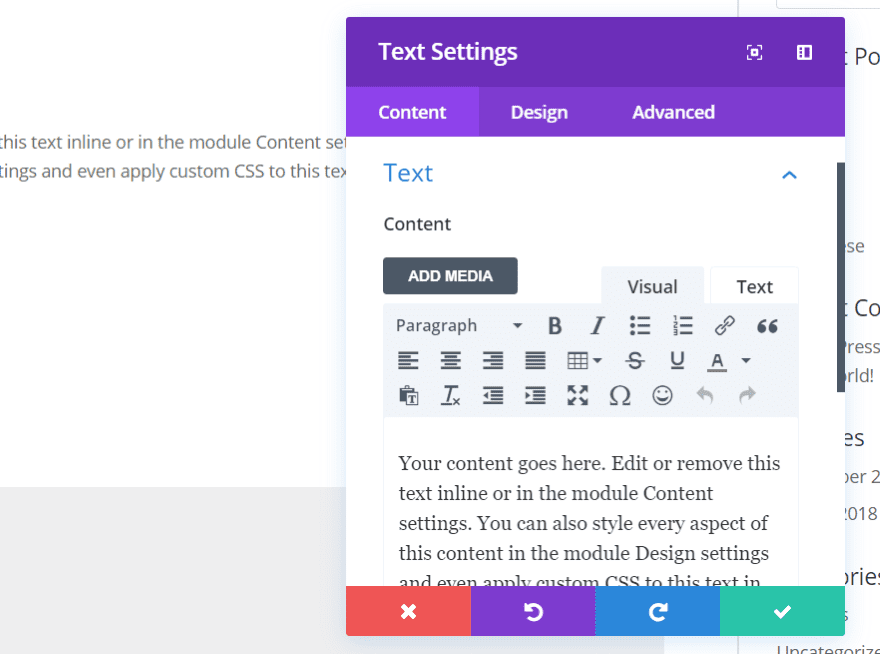
Task: Select the Text editor tab
Action: click(x=754, y=286)
